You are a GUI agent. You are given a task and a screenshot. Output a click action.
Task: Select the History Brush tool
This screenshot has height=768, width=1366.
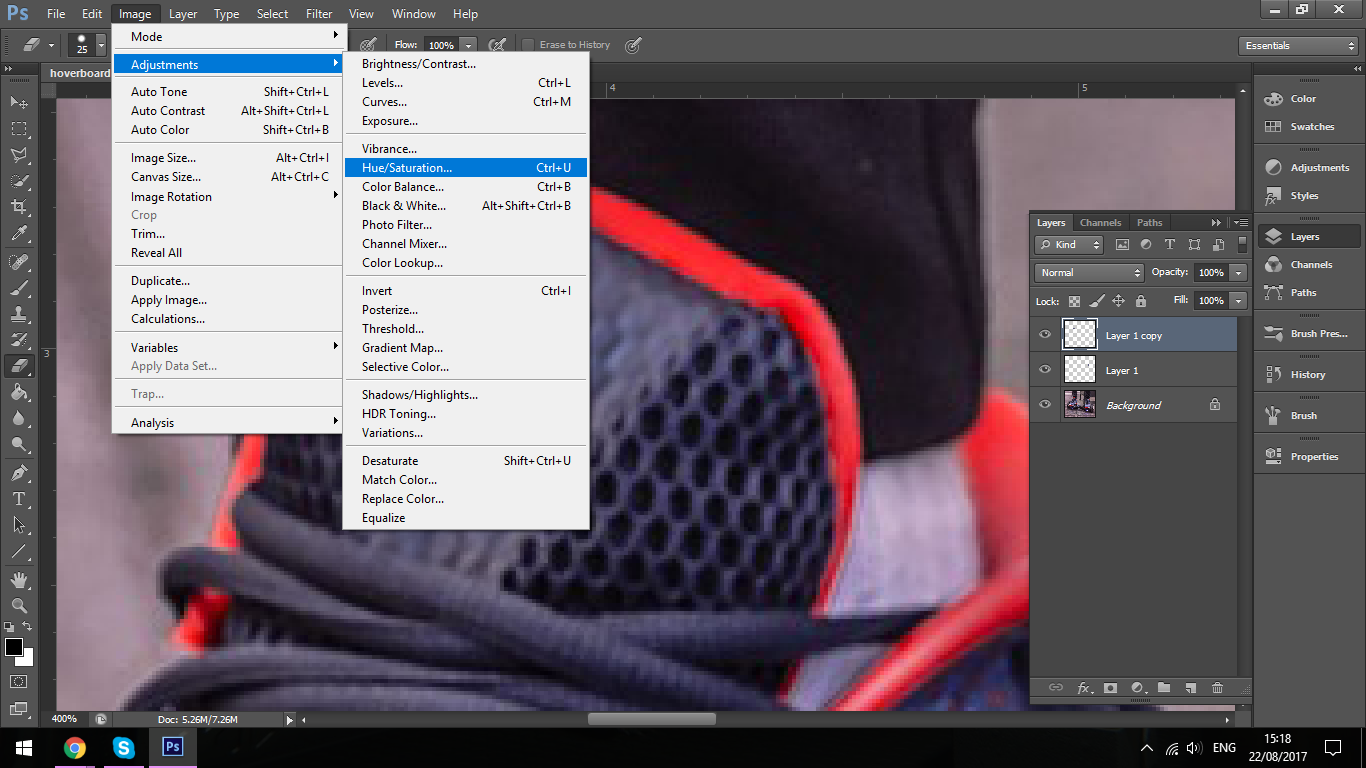tap(19, 340)
